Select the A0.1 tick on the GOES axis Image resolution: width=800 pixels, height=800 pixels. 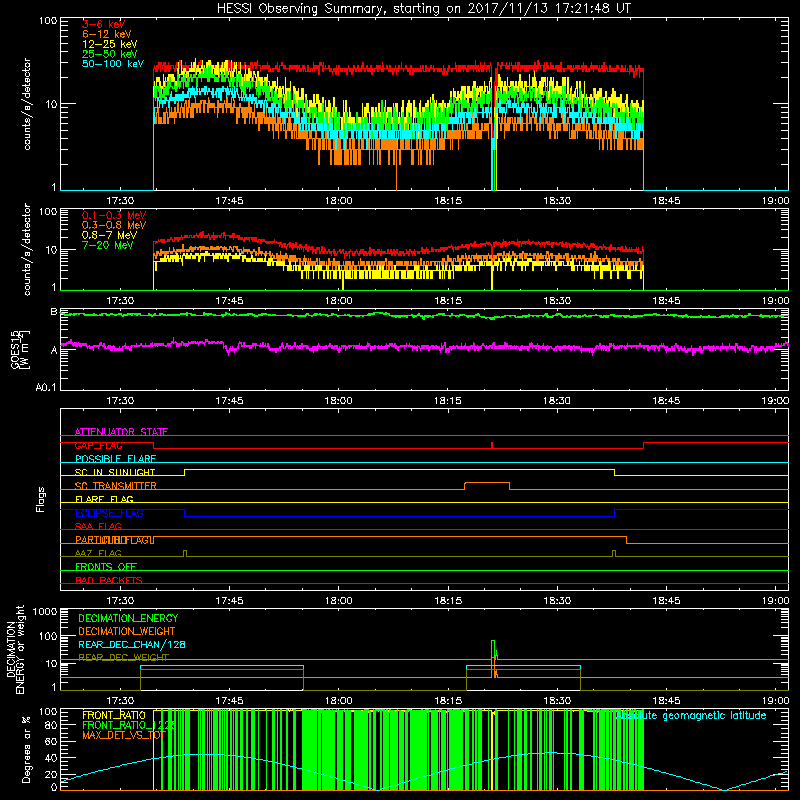click(46, 388)
